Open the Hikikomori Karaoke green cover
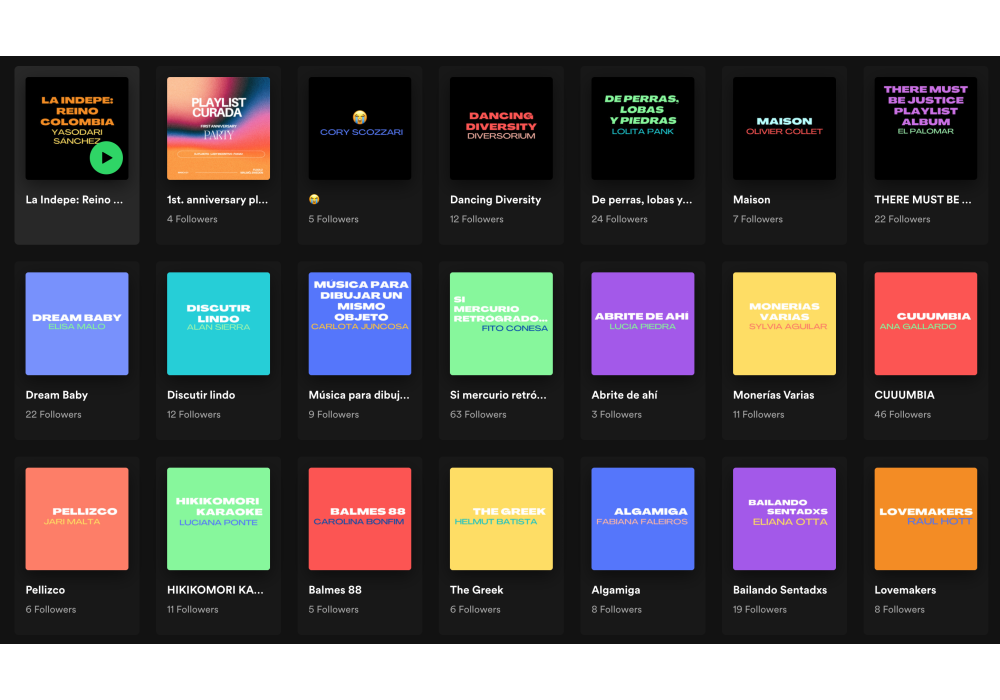 click(218, 518)
